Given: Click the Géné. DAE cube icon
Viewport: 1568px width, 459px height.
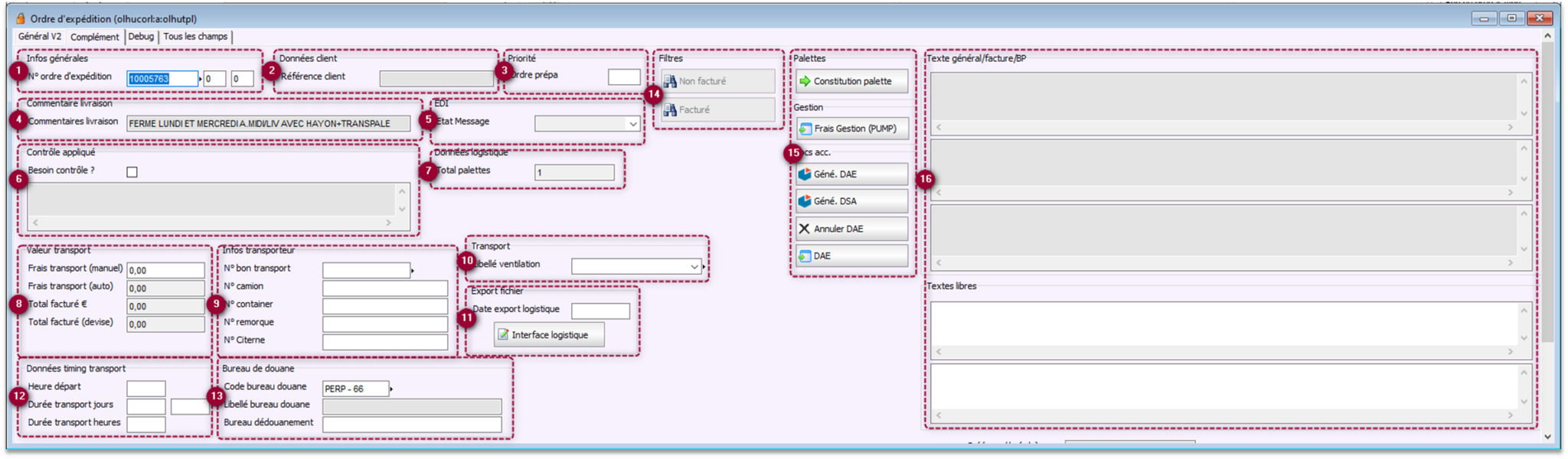Looking at the screenshot, I should 805,174.
